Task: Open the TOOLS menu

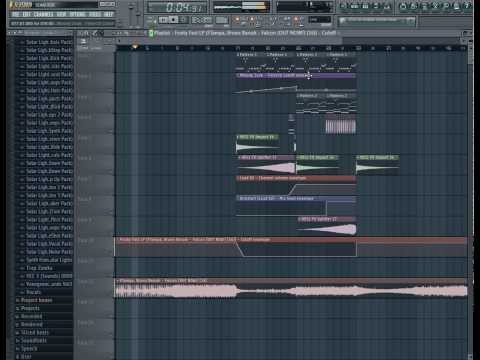Action: [x=95, y=14]
